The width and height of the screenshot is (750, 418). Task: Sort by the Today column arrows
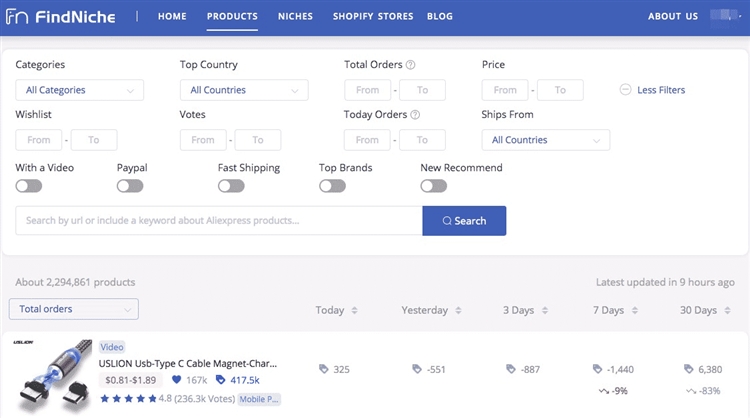(355, 310)
